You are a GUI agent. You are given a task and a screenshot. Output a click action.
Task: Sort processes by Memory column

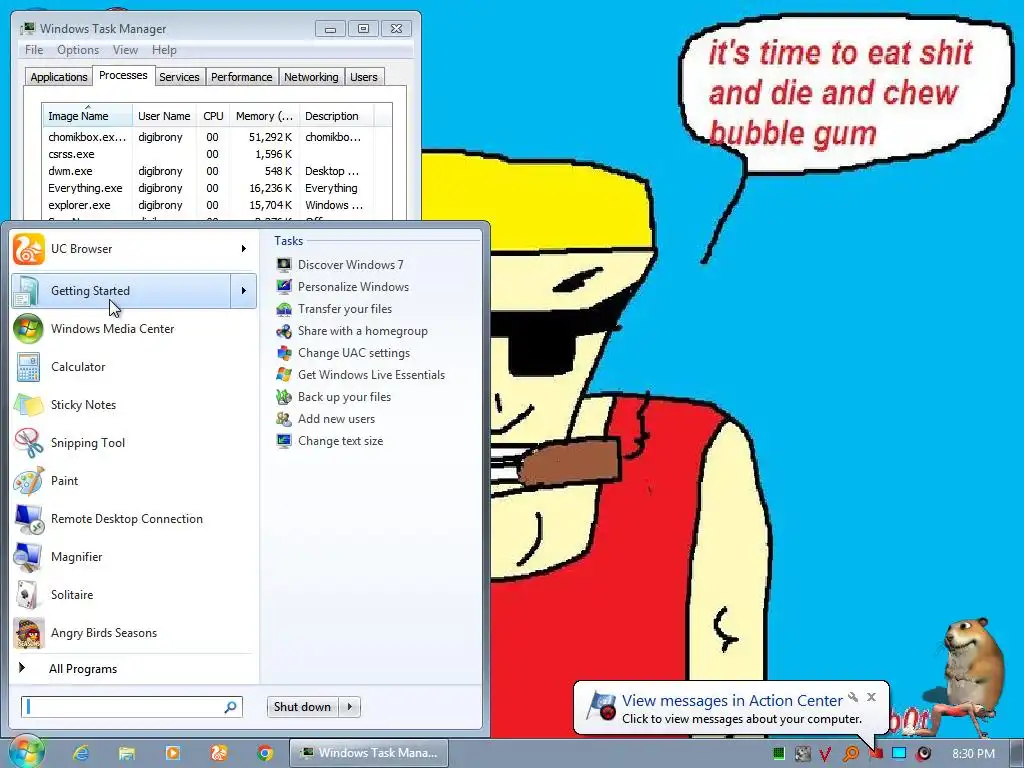264,116
